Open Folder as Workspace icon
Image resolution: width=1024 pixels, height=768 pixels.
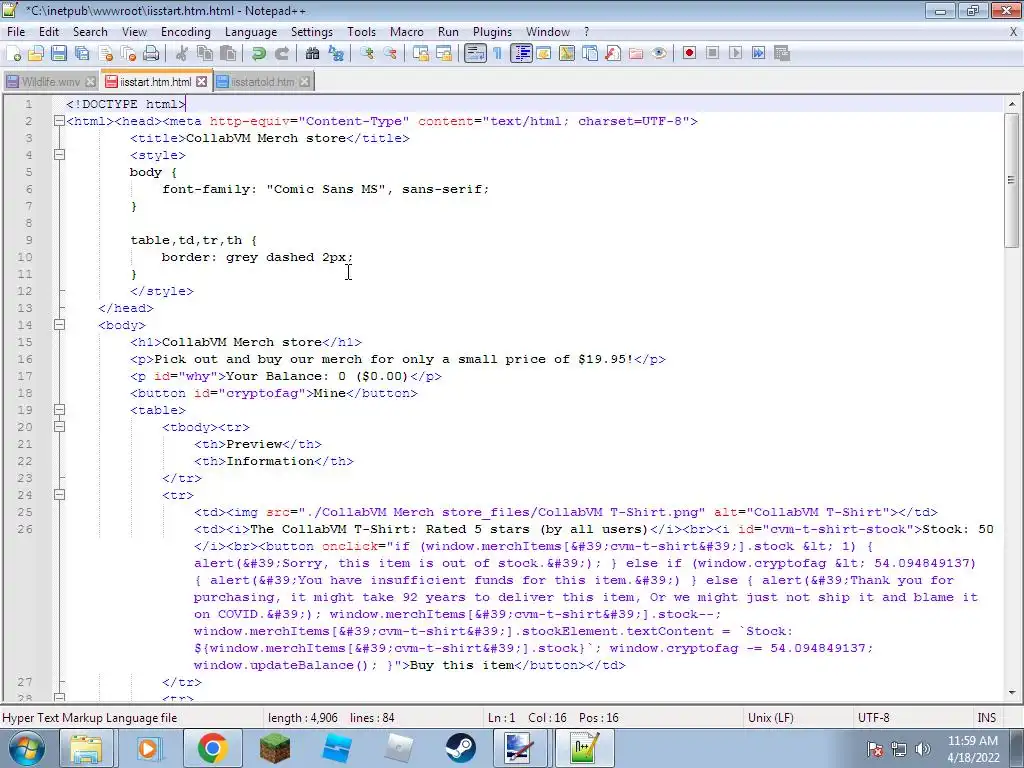point(635,54)
